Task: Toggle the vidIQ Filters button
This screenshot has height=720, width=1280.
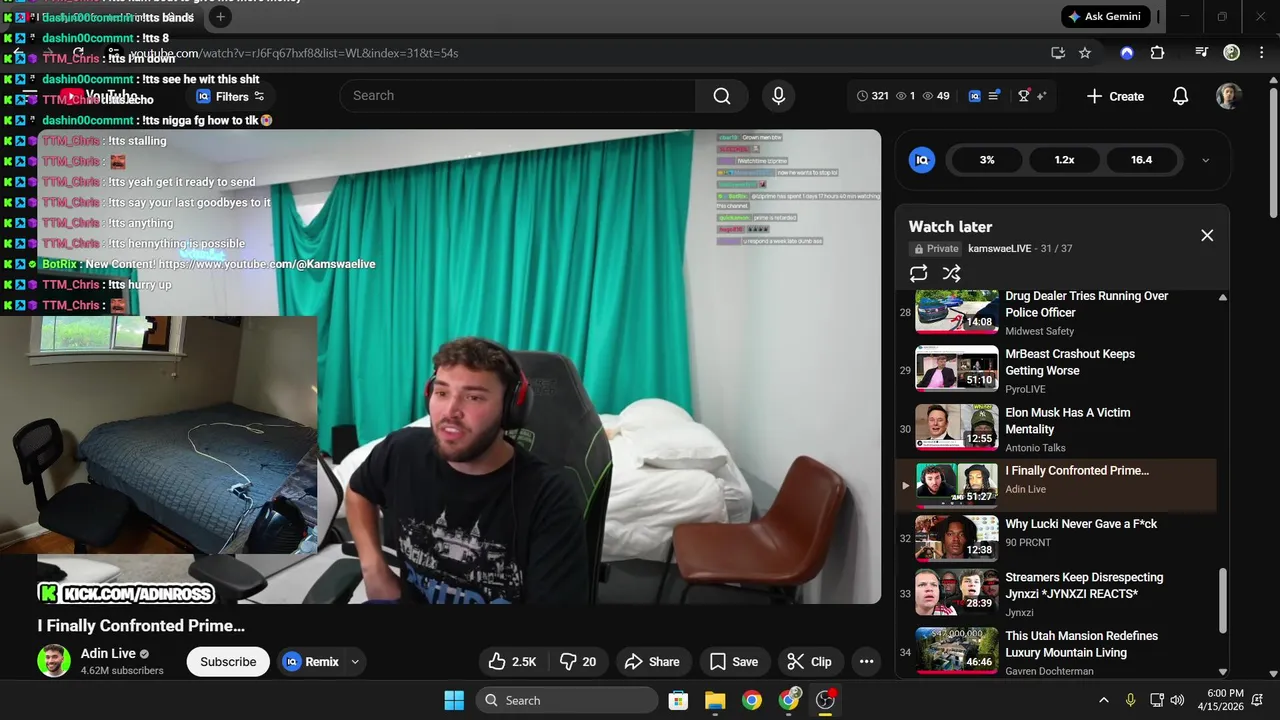Action: tap(231, 96)
